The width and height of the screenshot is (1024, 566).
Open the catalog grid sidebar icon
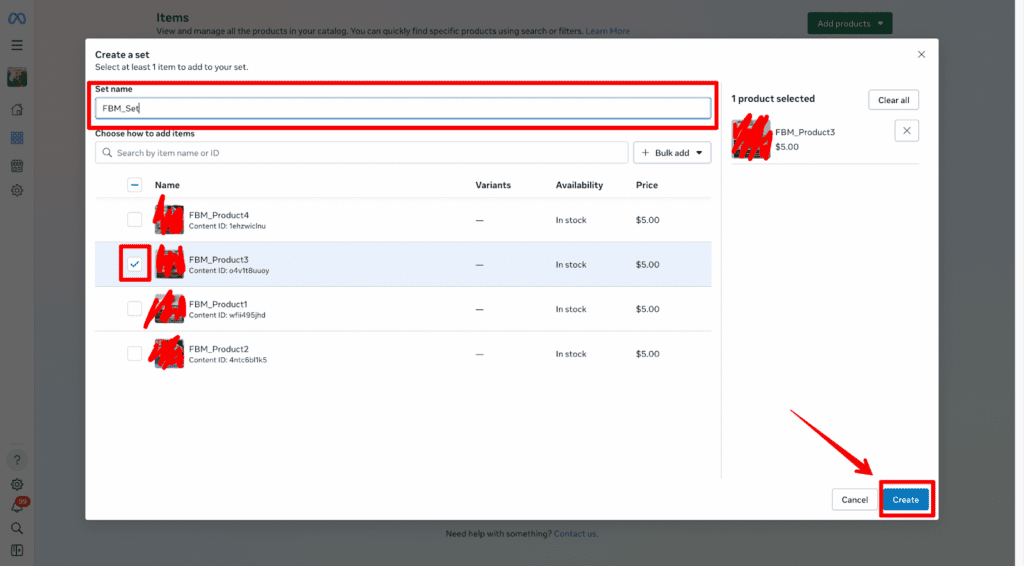pyautogui.click(x=17, y=138)
